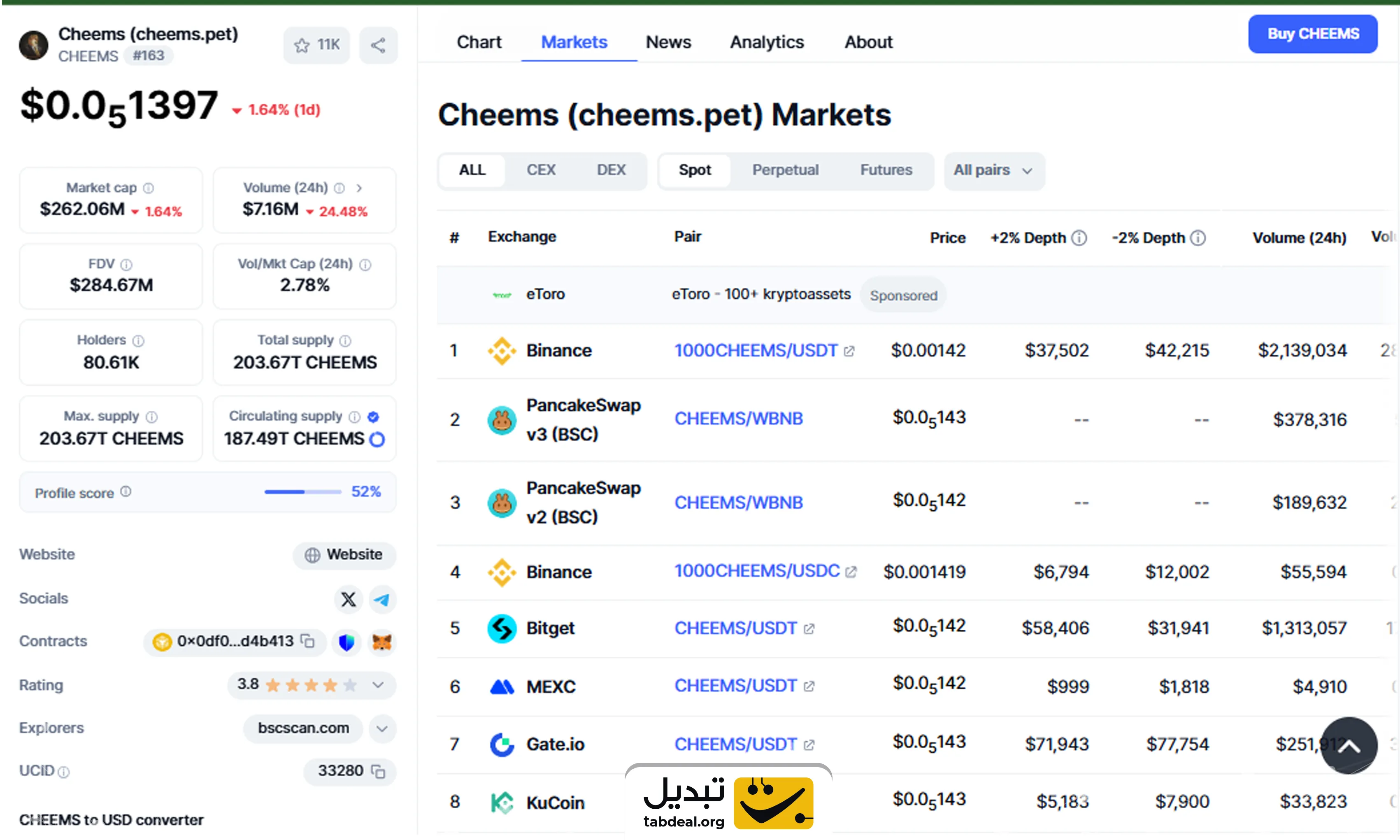1400x840 pixels.
Task: Click the blue shield wallet icon
Action: [347, 642]
